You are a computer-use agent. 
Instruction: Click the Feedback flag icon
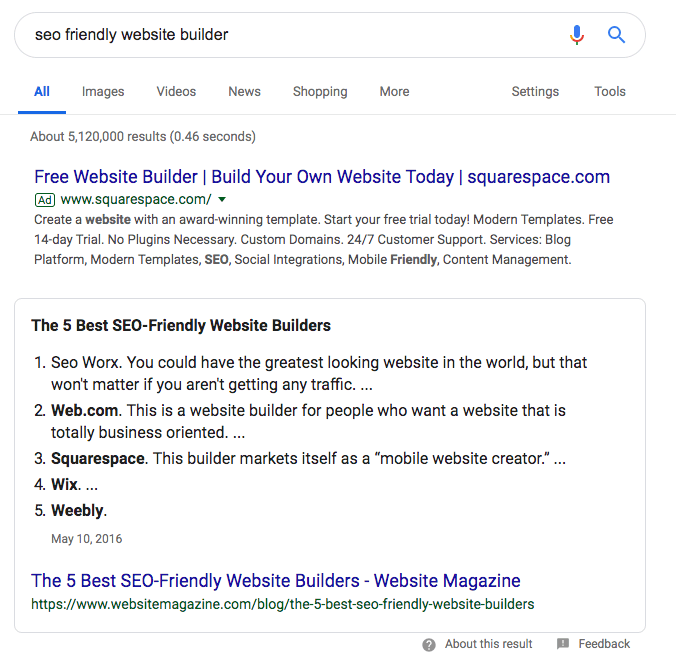563,644
